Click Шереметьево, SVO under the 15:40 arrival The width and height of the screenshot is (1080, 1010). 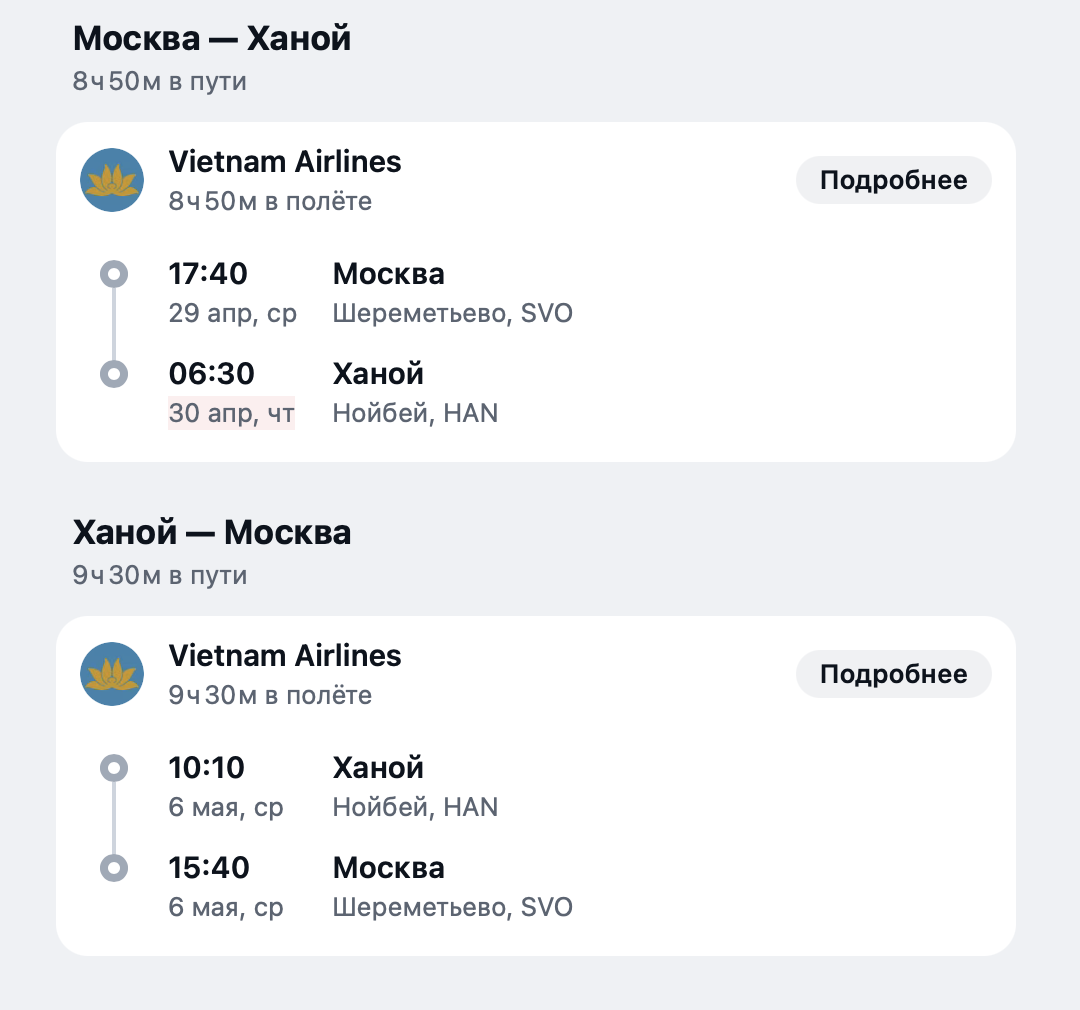click(452, 907)
